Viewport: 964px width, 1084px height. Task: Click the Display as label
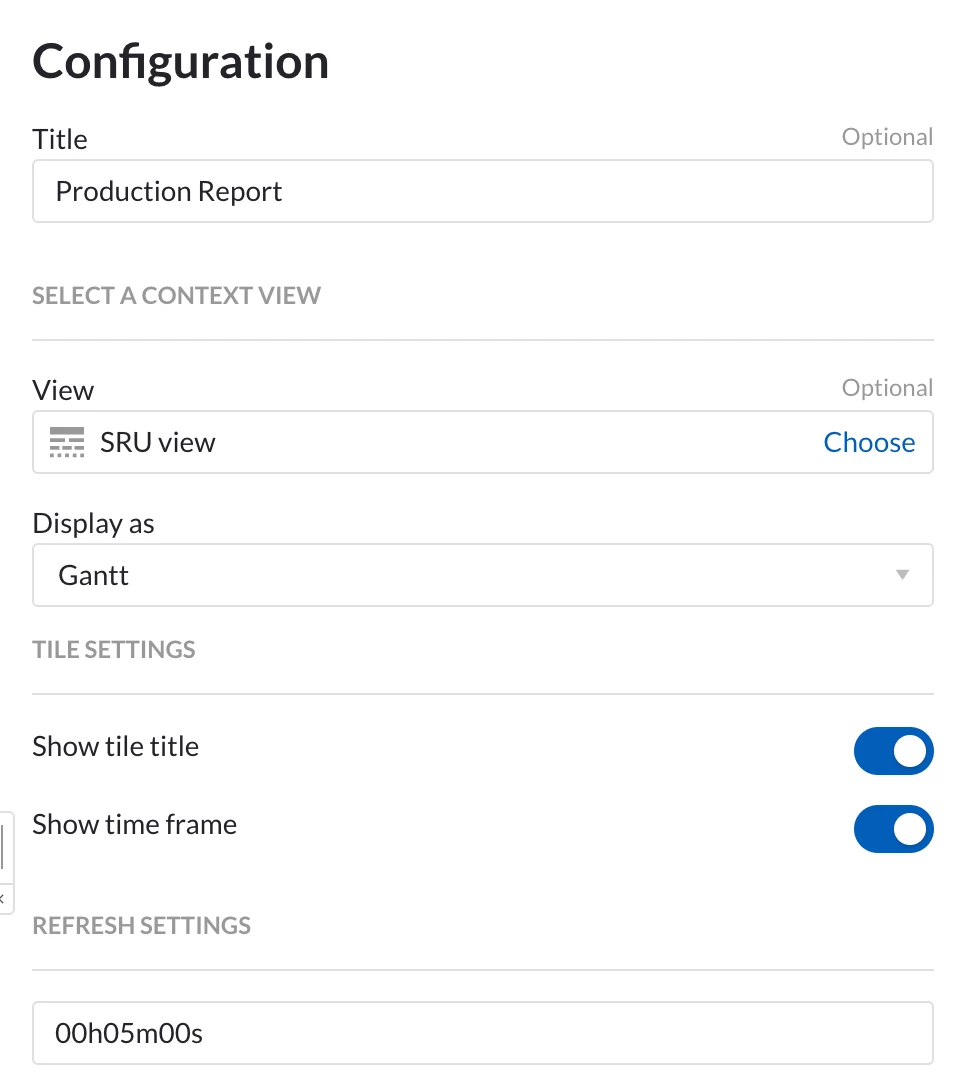(x=93, y=524)
